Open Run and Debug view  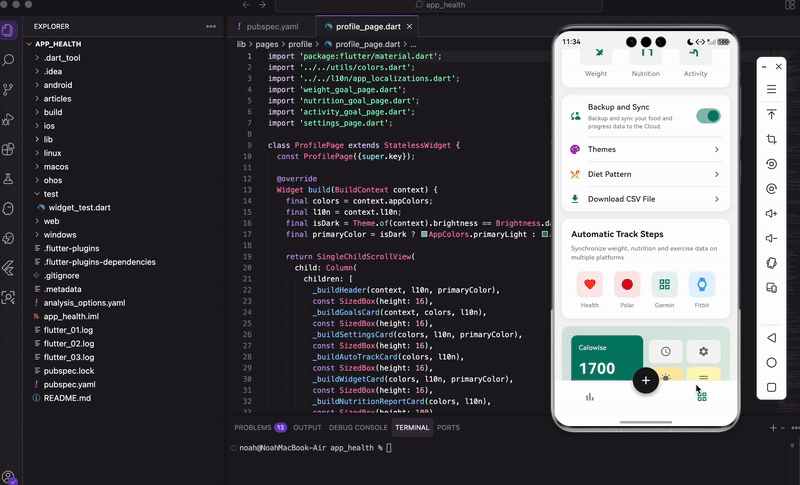pos(9,119)
